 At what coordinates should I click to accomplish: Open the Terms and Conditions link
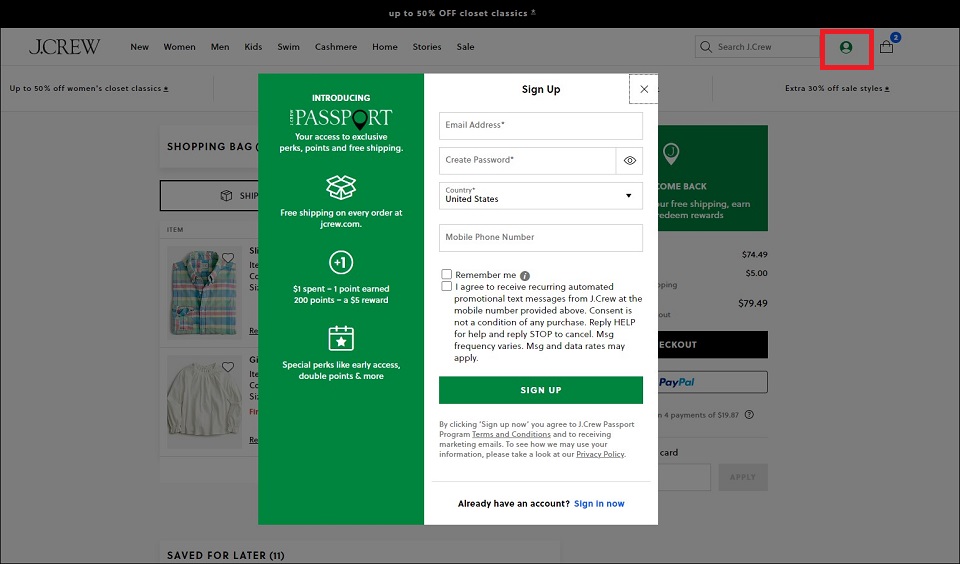point(511,434)
